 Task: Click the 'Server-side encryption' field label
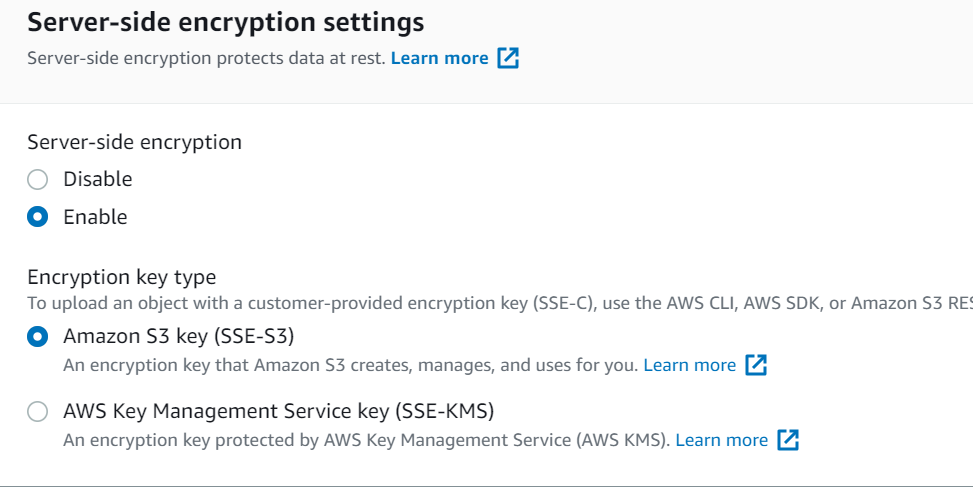[x=135, y=142]
